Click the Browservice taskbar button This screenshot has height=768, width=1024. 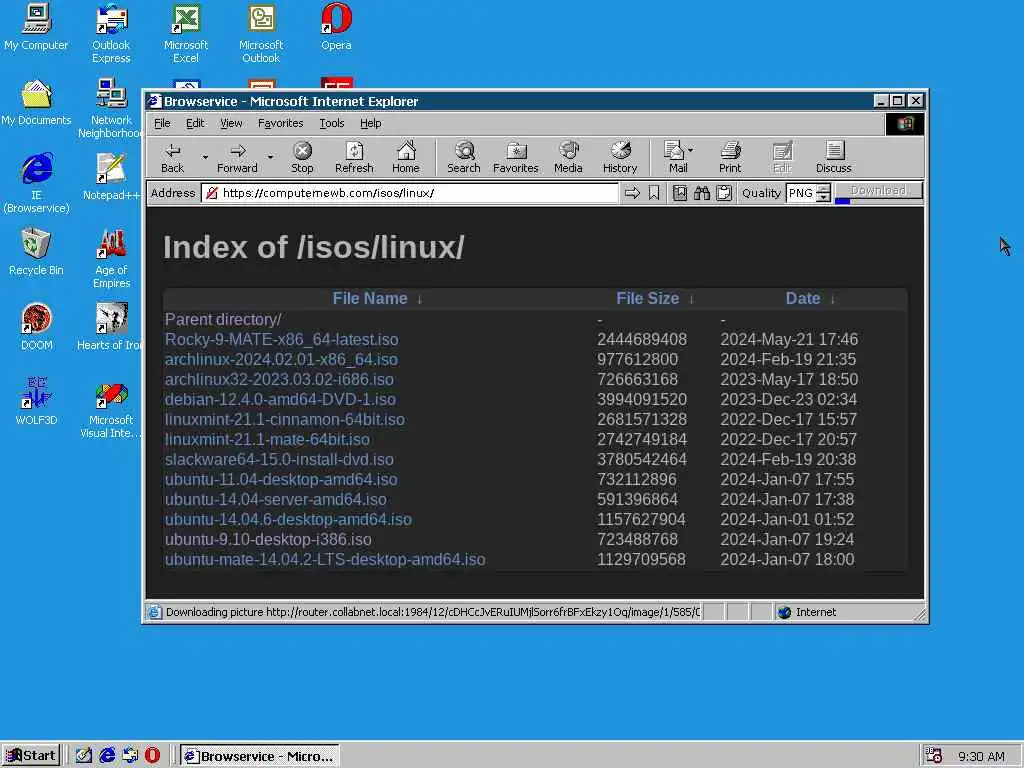[x=260, y=756]
